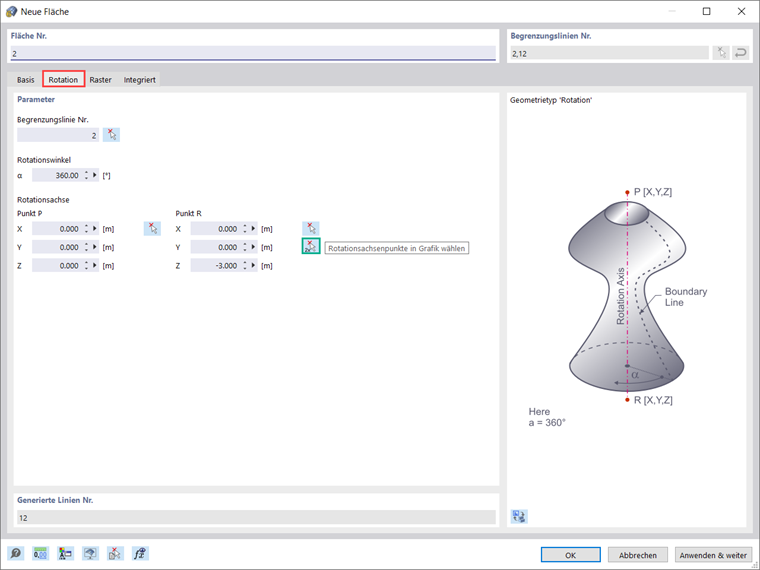Pick Begrenzungslinien graphically at top right
This screenshot has height=570, width=760.
pos(721,53)
